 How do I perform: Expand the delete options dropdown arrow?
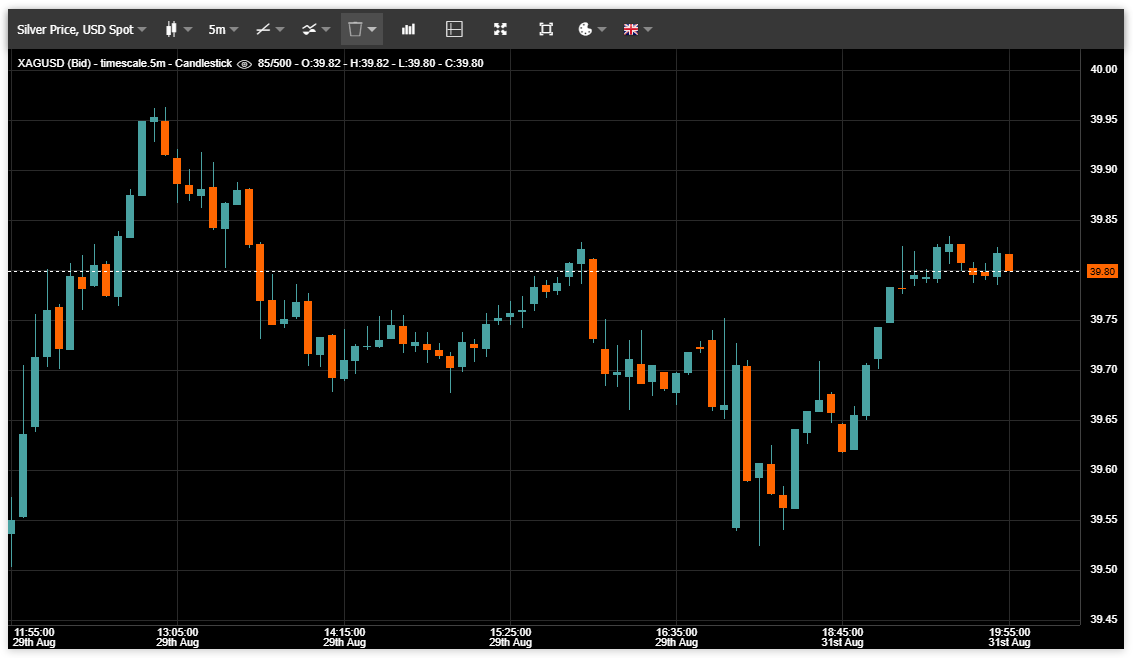click(372, 30)
